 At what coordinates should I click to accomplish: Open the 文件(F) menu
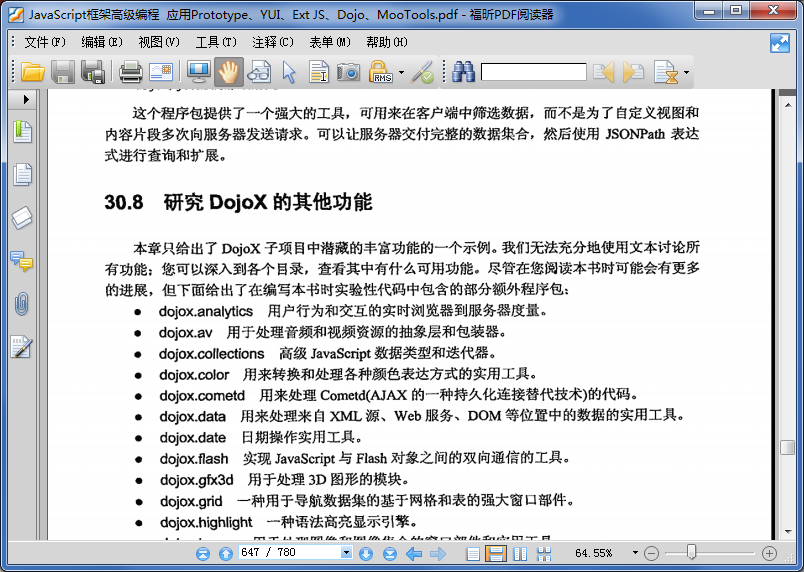coord(45,42)
